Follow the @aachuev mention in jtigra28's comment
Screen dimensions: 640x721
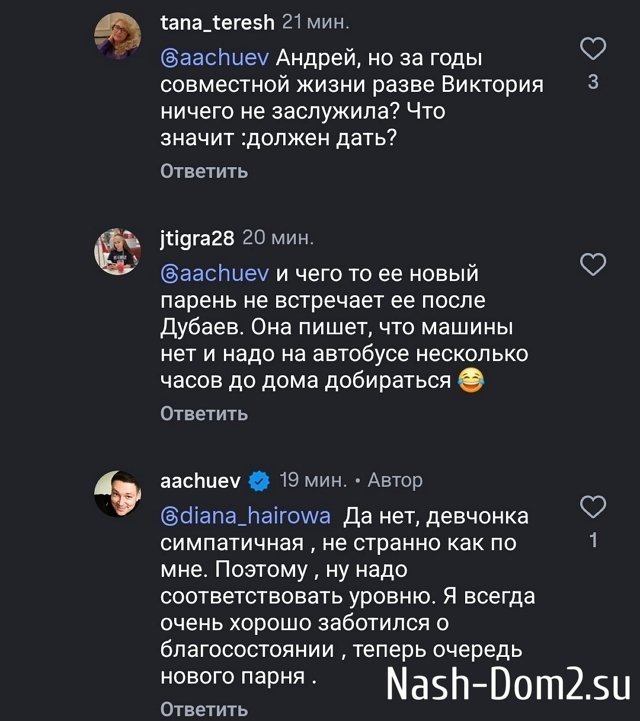coord(214,273)
